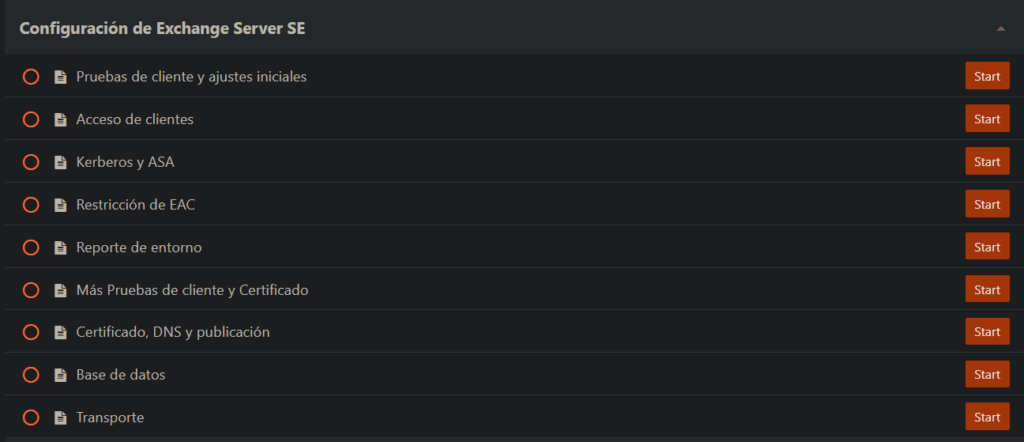
Task: Start the Base de datos lesson
Action: coord(987,374)
